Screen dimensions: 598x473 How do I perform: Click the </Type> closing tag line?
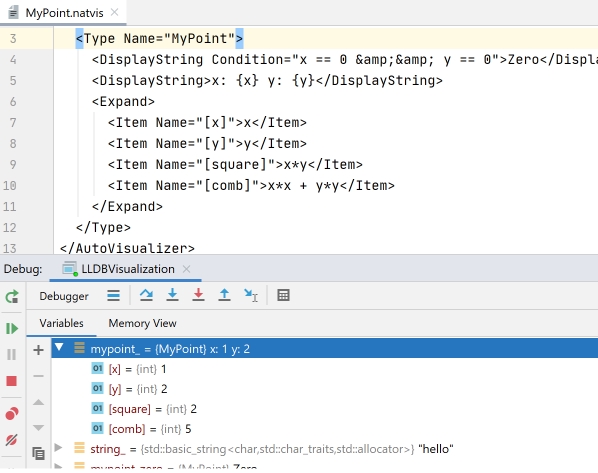tap(103, 228)
